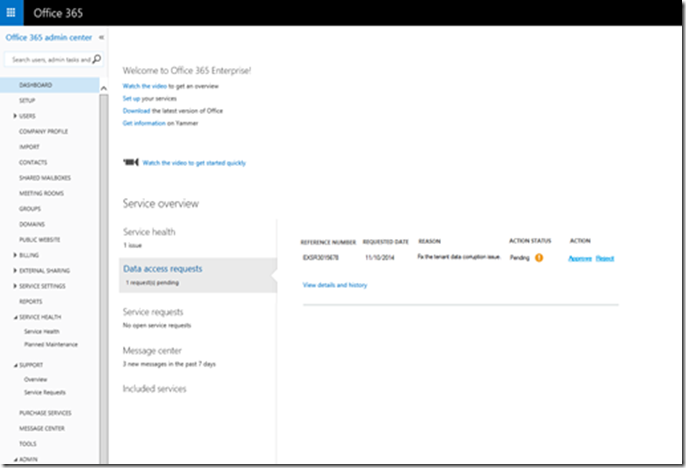Open PURCHASE SERVICES page
Viewport: 686px width, 468px height.
(45, 413)
